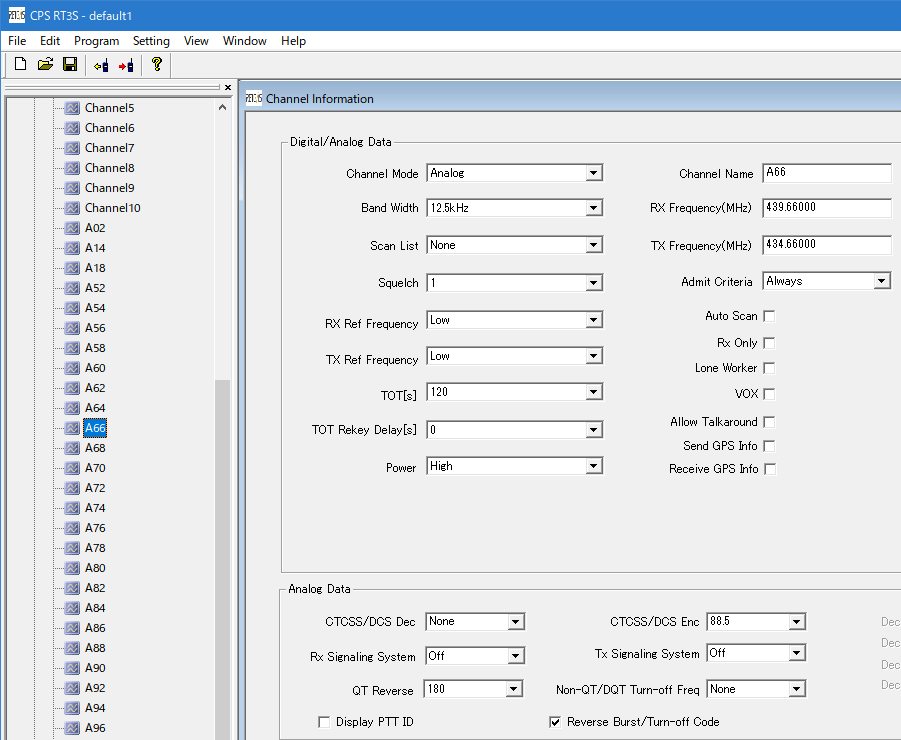Close the channel tree panel
The width and height of the screenshot is (901, 740).
coord(228,87)
